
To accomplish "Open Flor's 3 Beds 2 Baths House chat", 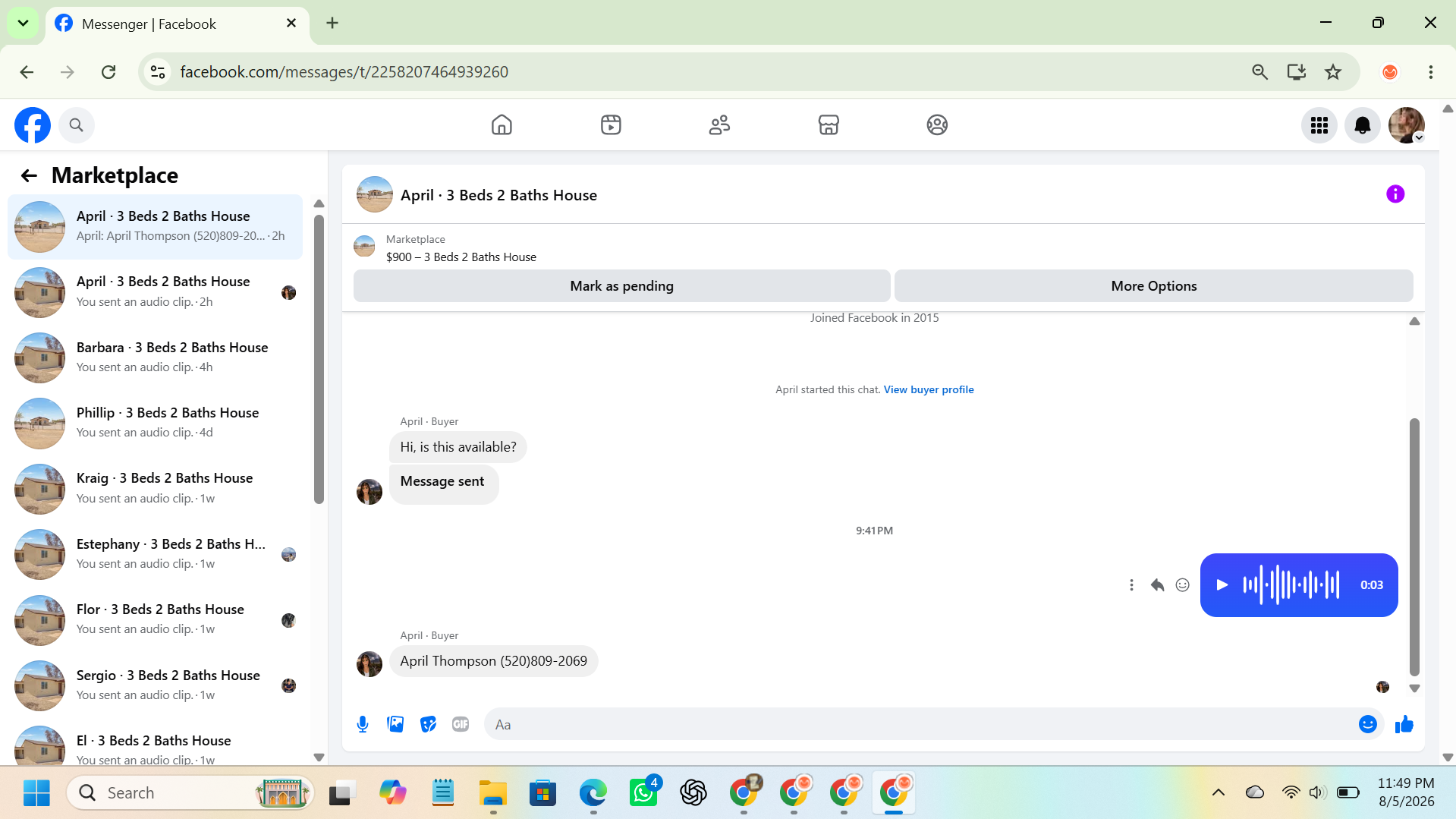I will point(156,619).
